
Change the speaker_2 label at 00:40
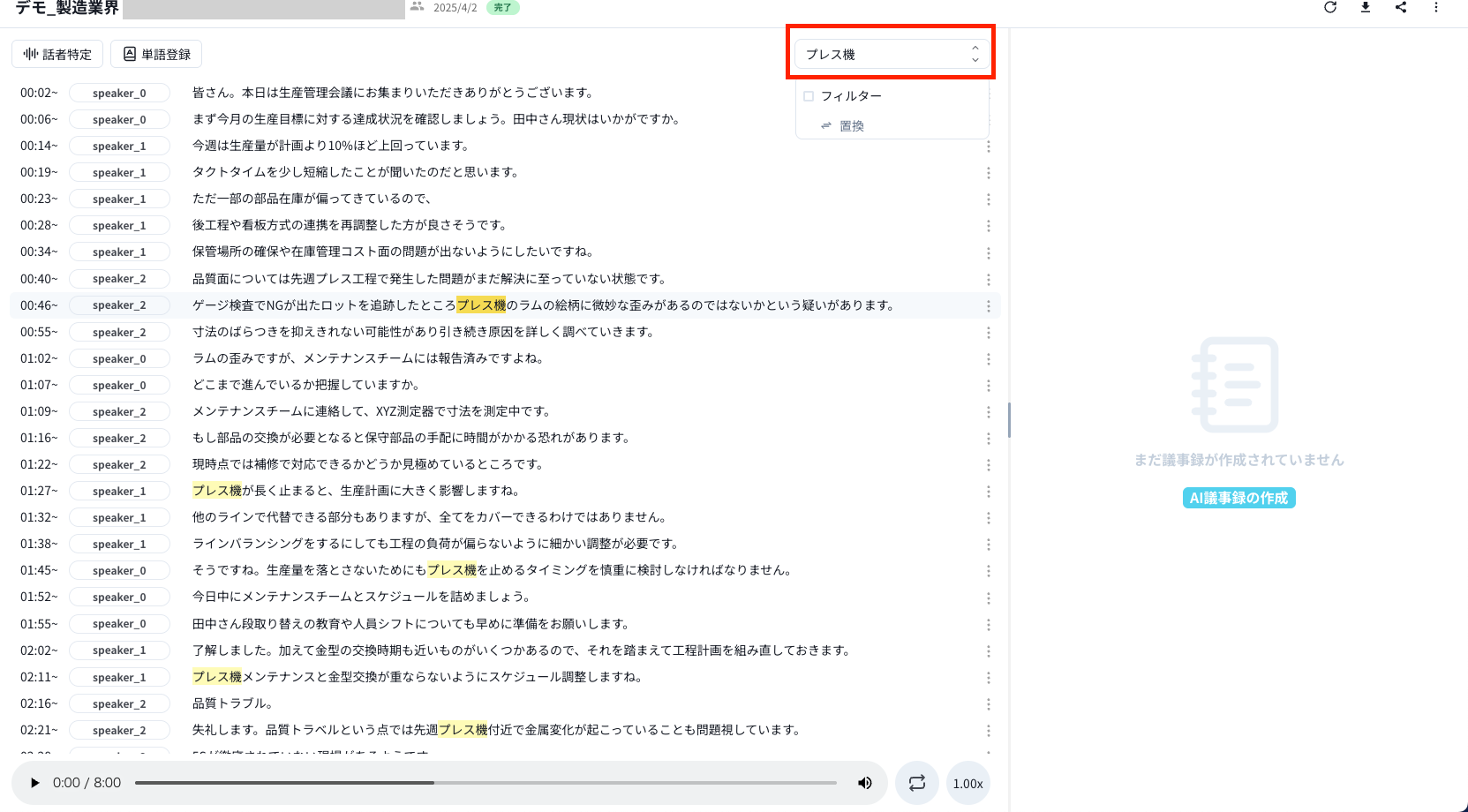click(119, 279)
